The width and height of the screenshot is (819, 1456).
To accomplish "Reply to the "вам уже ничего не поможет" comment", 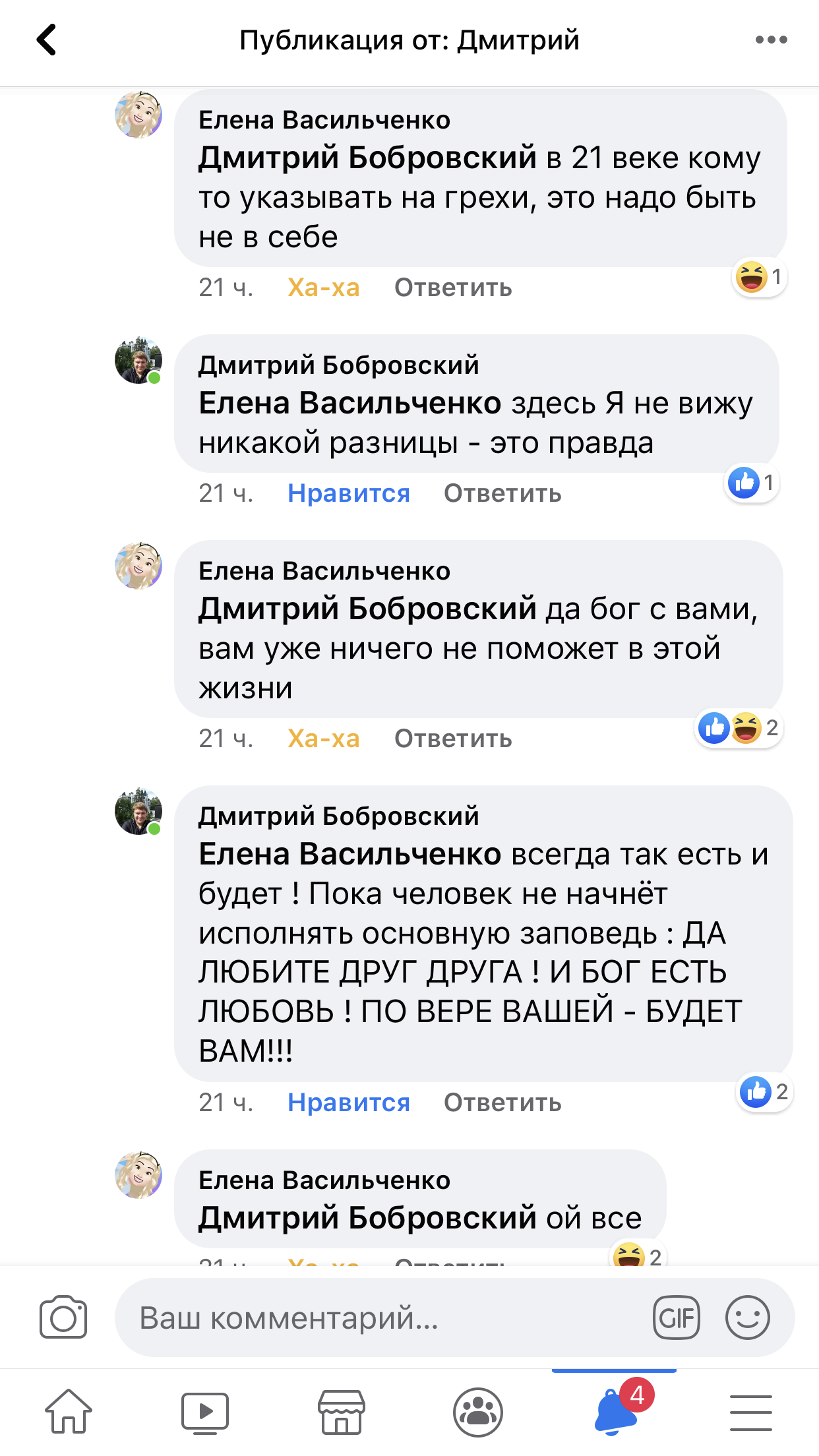I will tap(453, 739).
